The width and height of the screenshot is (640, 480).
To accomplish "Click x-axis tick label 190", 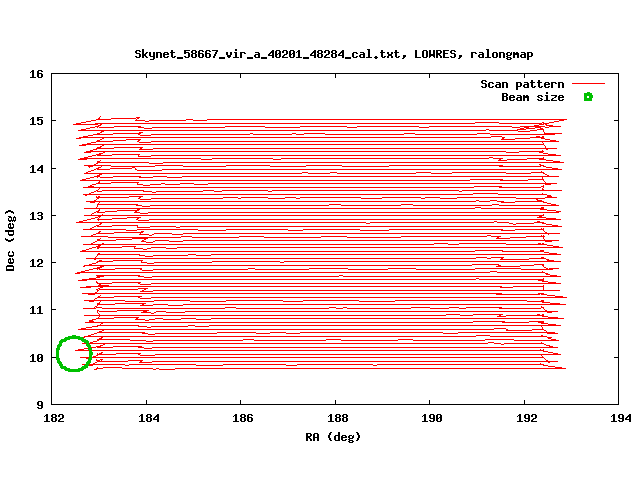I will click(432, 418).
